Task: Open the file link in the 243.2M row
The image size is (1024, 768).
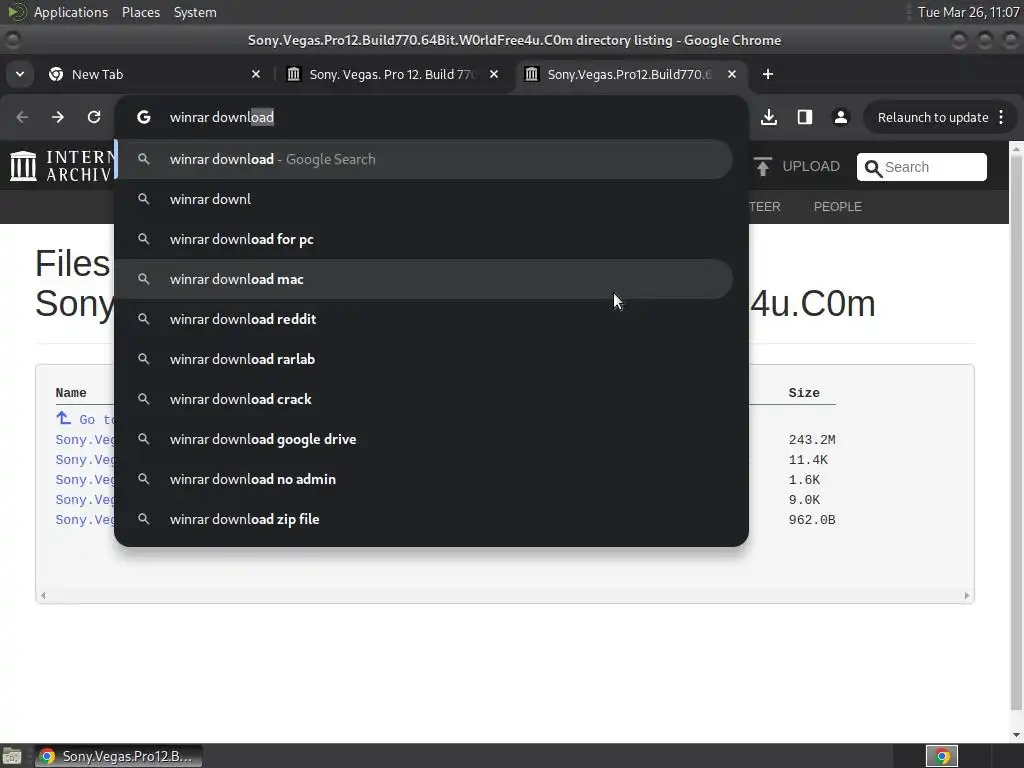Action: pos(86,440)
